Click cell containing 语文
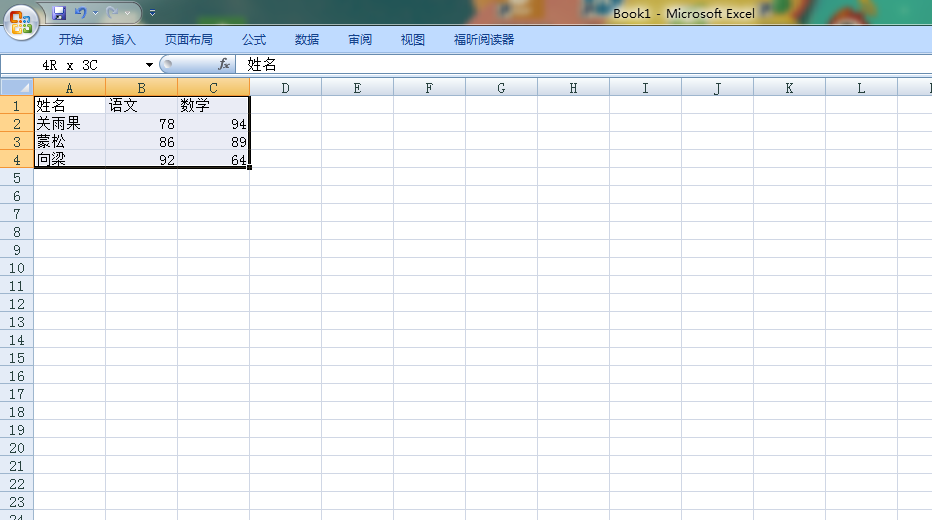Image resolution: width=932 pixels, height=520 pixels. tap(141, 106)
